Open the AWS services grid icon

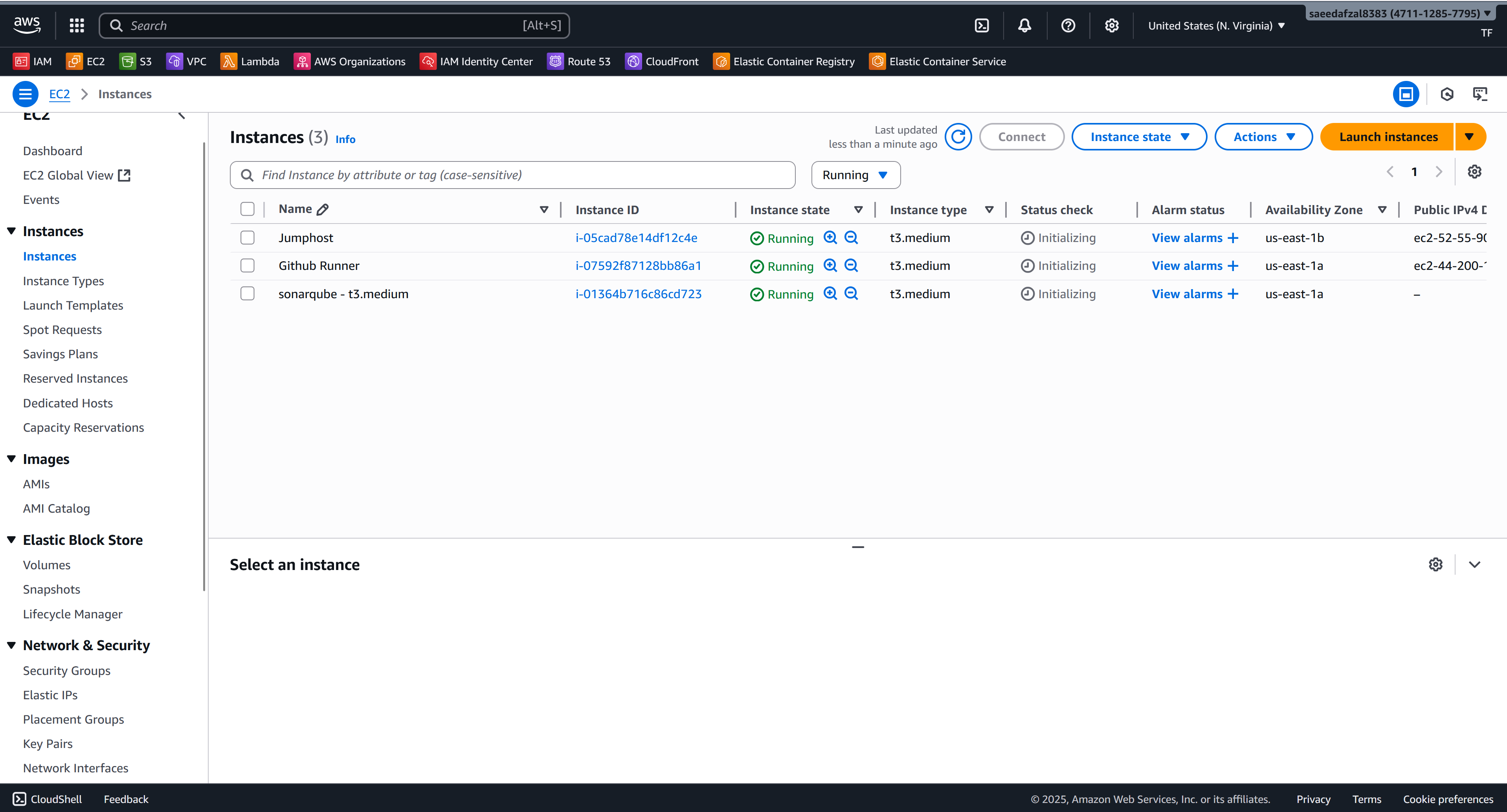tap(76, 25)
